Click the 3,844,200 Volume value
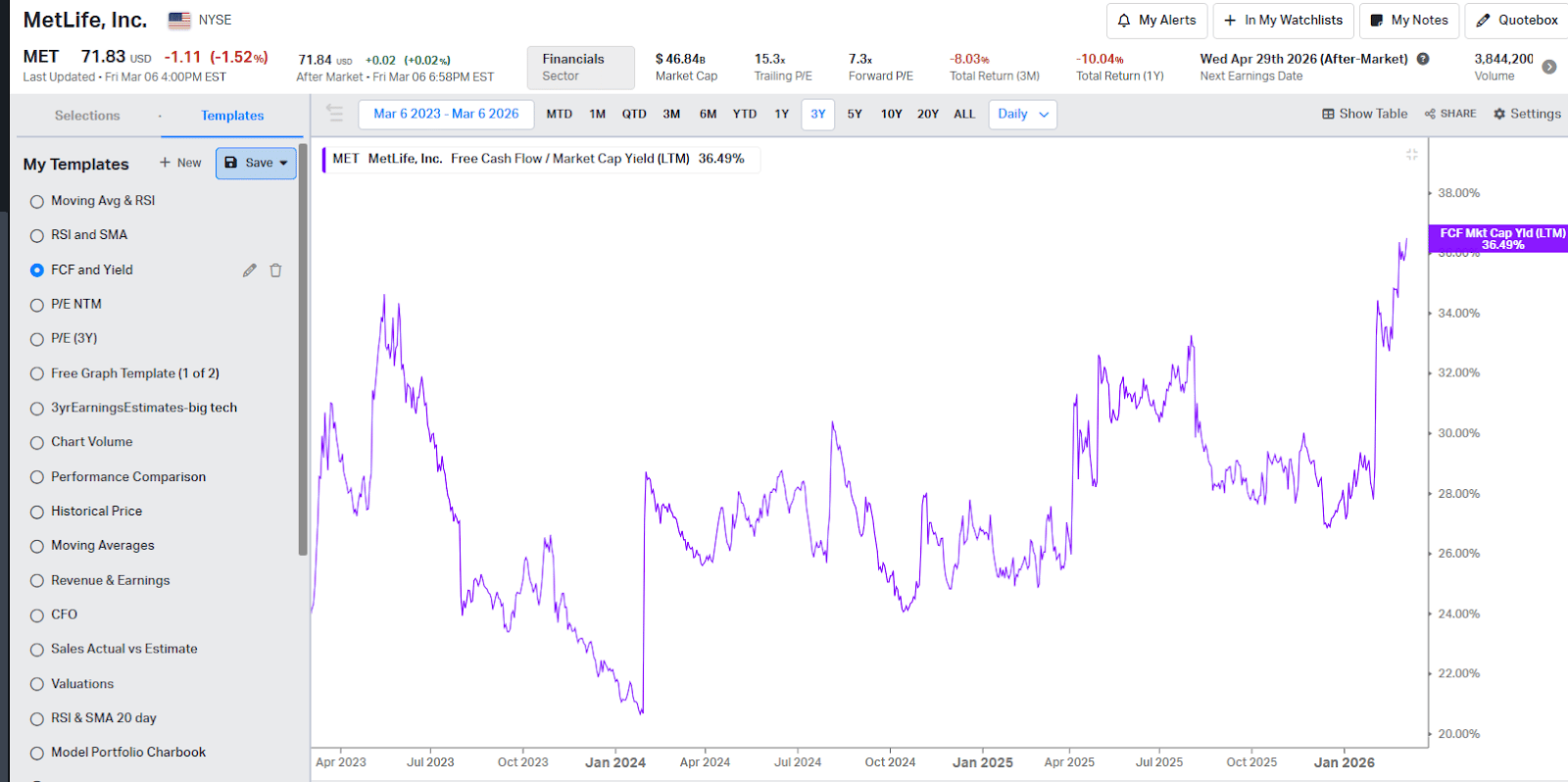Viewport: 1568px width, 782px height. (x=1504, y=60)
